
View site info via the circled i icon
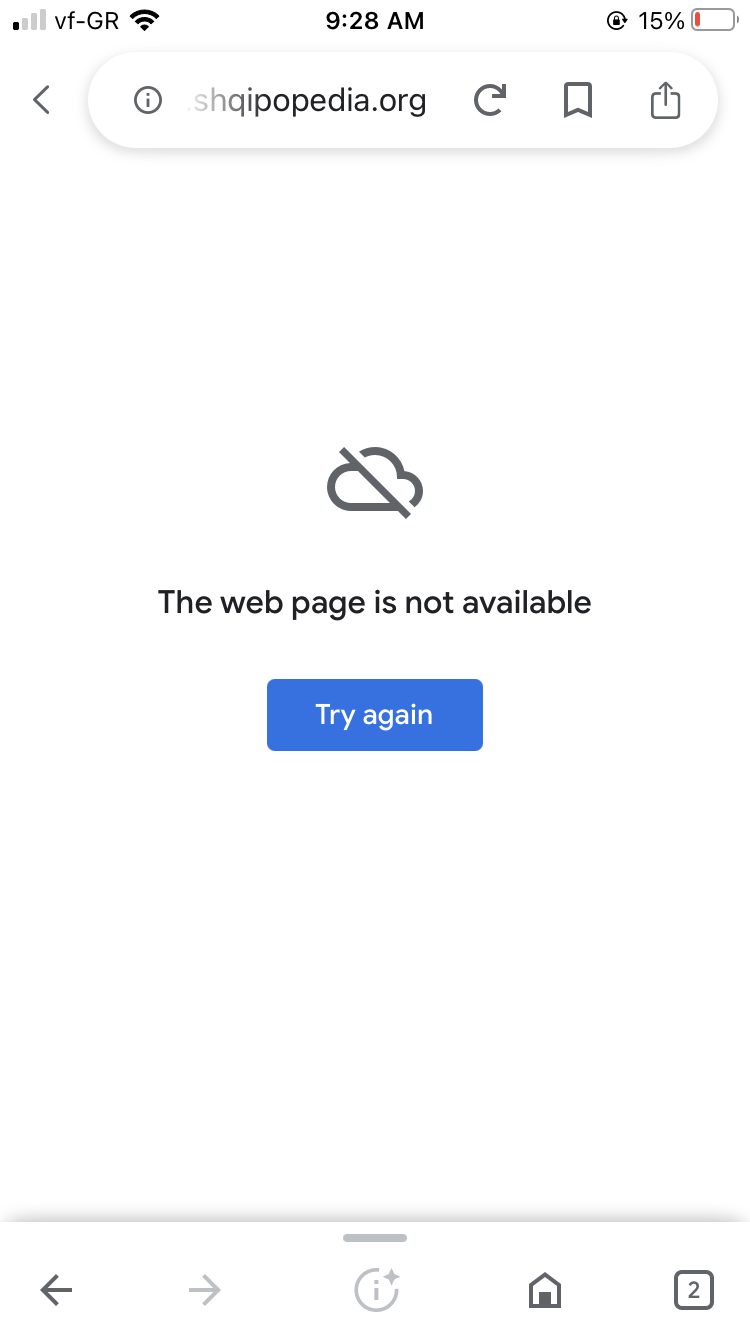coord(148,100)
